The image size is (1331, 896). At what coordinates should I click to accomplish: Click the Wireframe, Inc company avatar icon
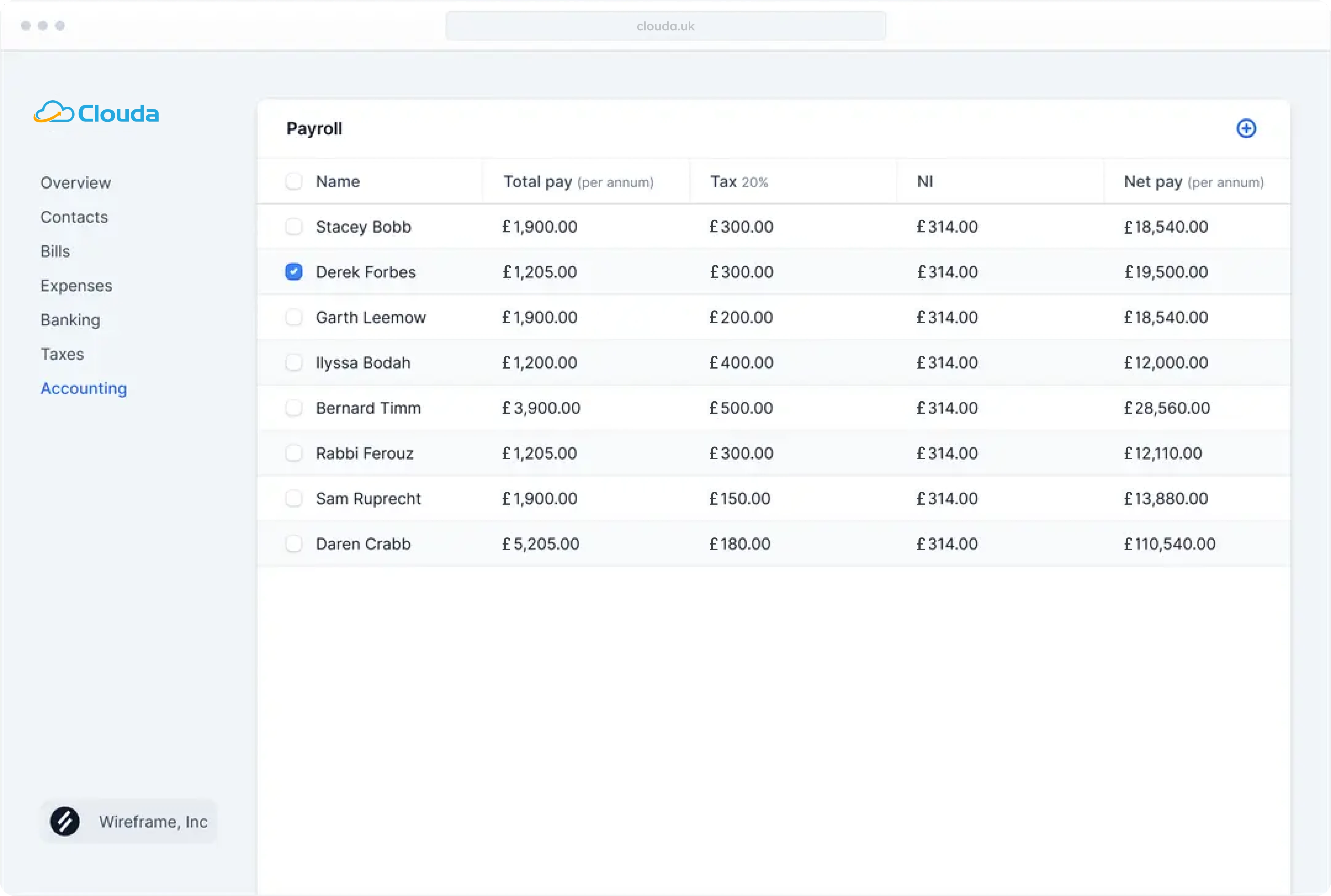(65, 821)
